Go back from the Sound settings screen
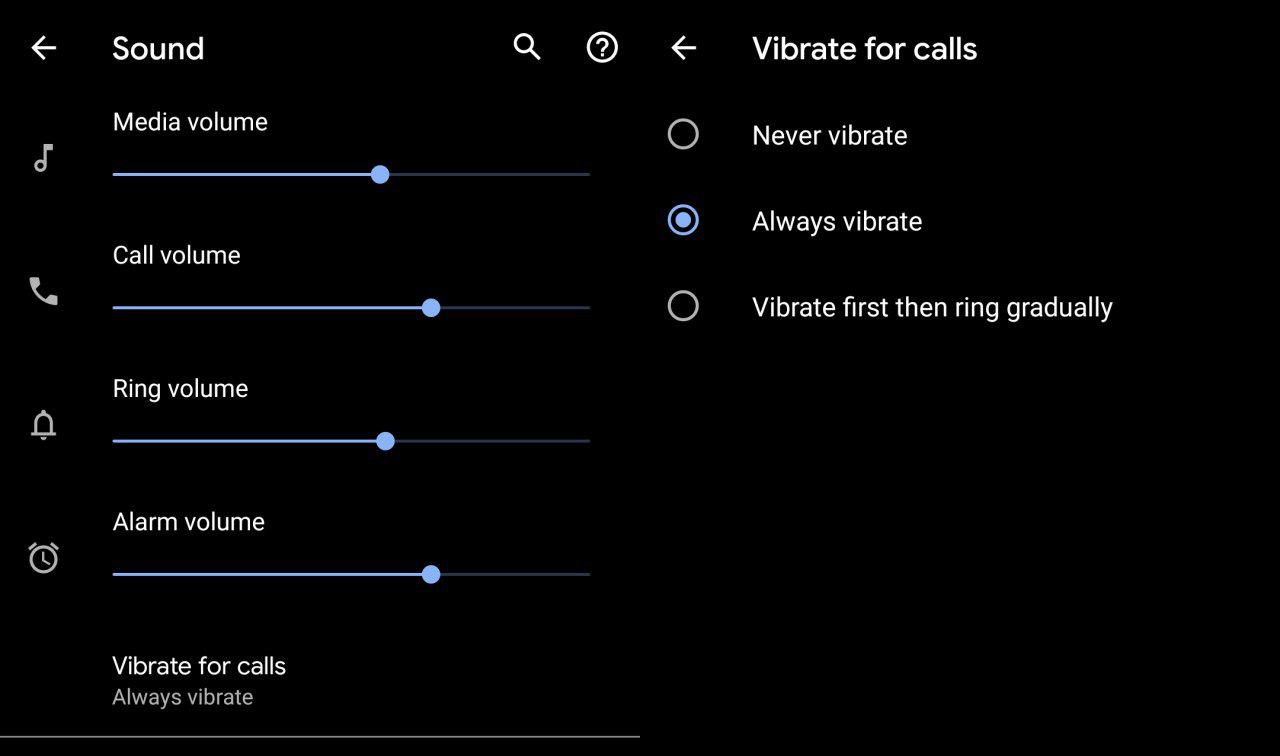This screenshot has height=756, width=1280. [x=44, y=48]
